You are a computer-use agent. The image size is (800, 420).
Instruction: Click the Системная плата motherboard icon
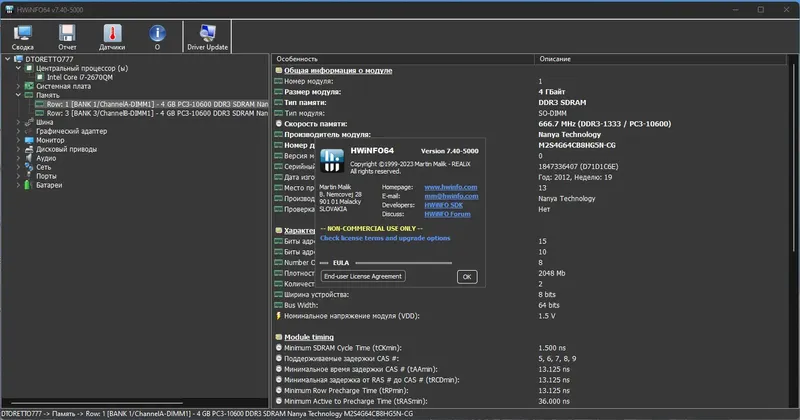[29, 86]
